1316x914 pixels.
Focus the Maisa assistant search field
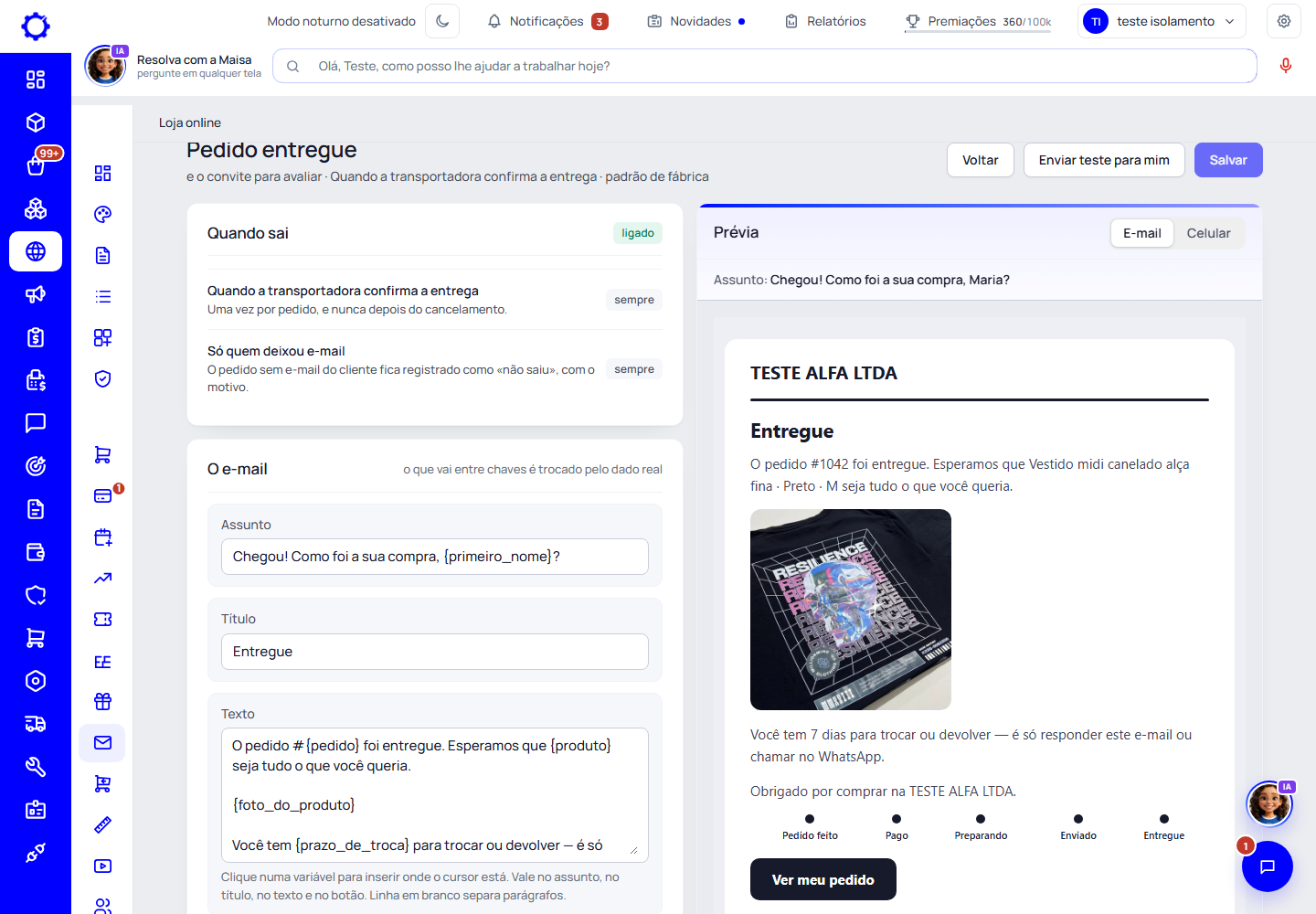pos(765,66)
